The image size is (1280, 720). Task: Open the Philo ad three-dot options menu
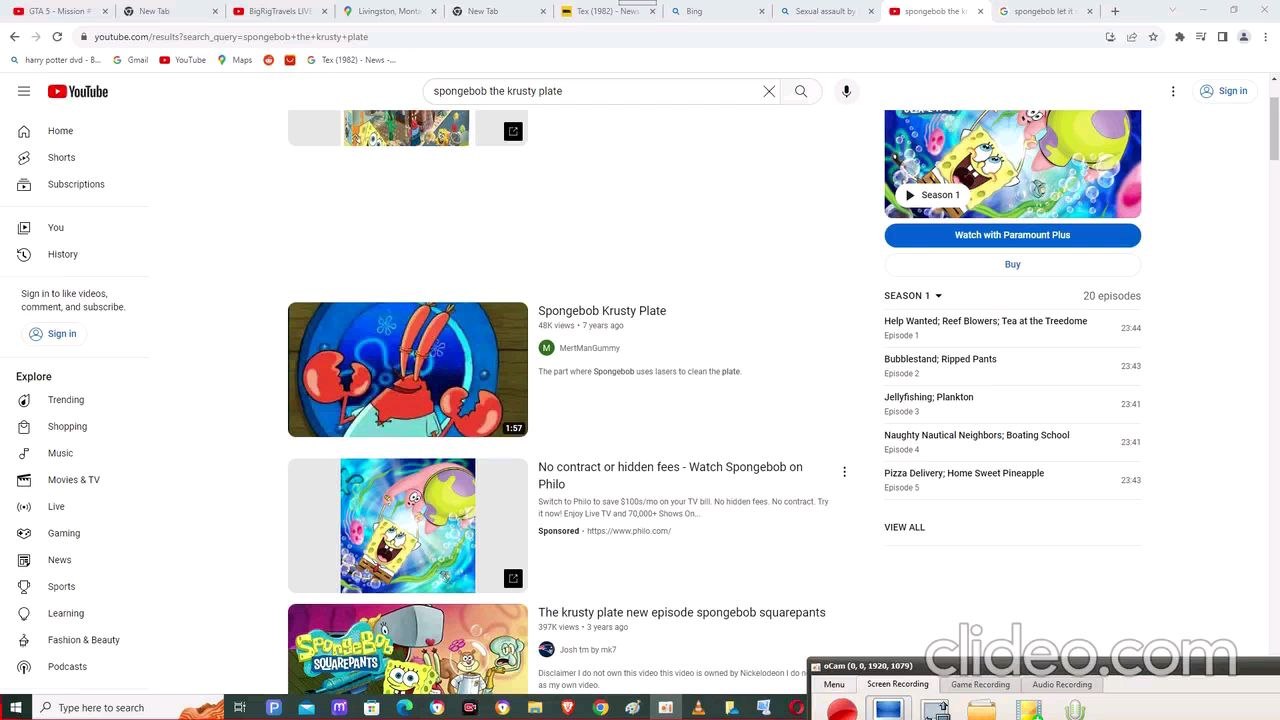pos(844,472)
